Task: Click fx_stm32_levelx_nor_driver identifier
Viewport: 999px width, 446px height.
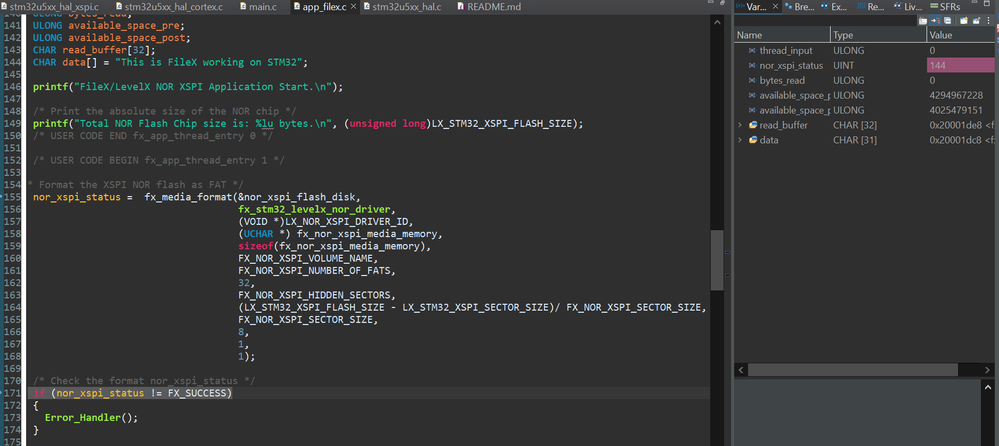Action: point(317,209)
